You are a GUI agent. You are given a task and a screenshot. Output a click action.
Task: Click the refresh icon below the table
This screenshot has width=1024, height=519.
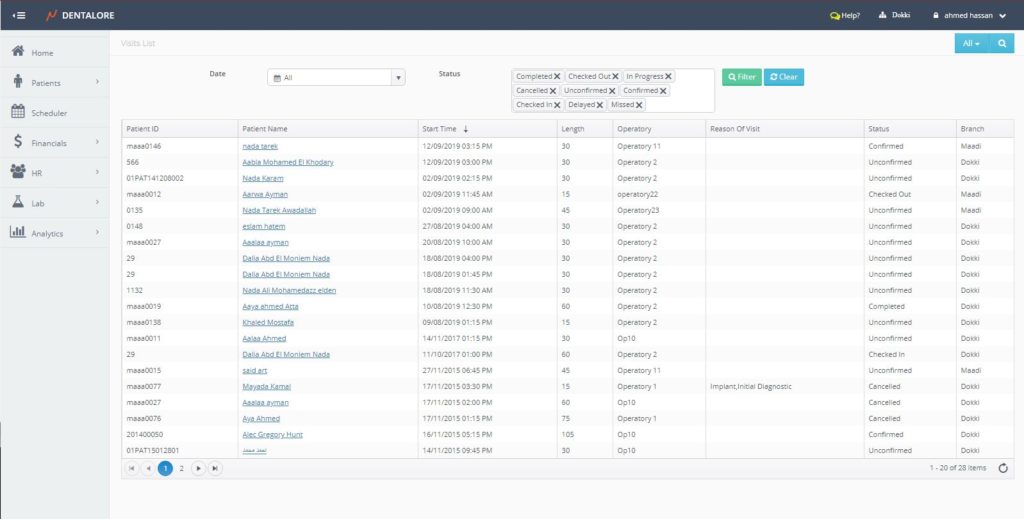click(1003, 468)
